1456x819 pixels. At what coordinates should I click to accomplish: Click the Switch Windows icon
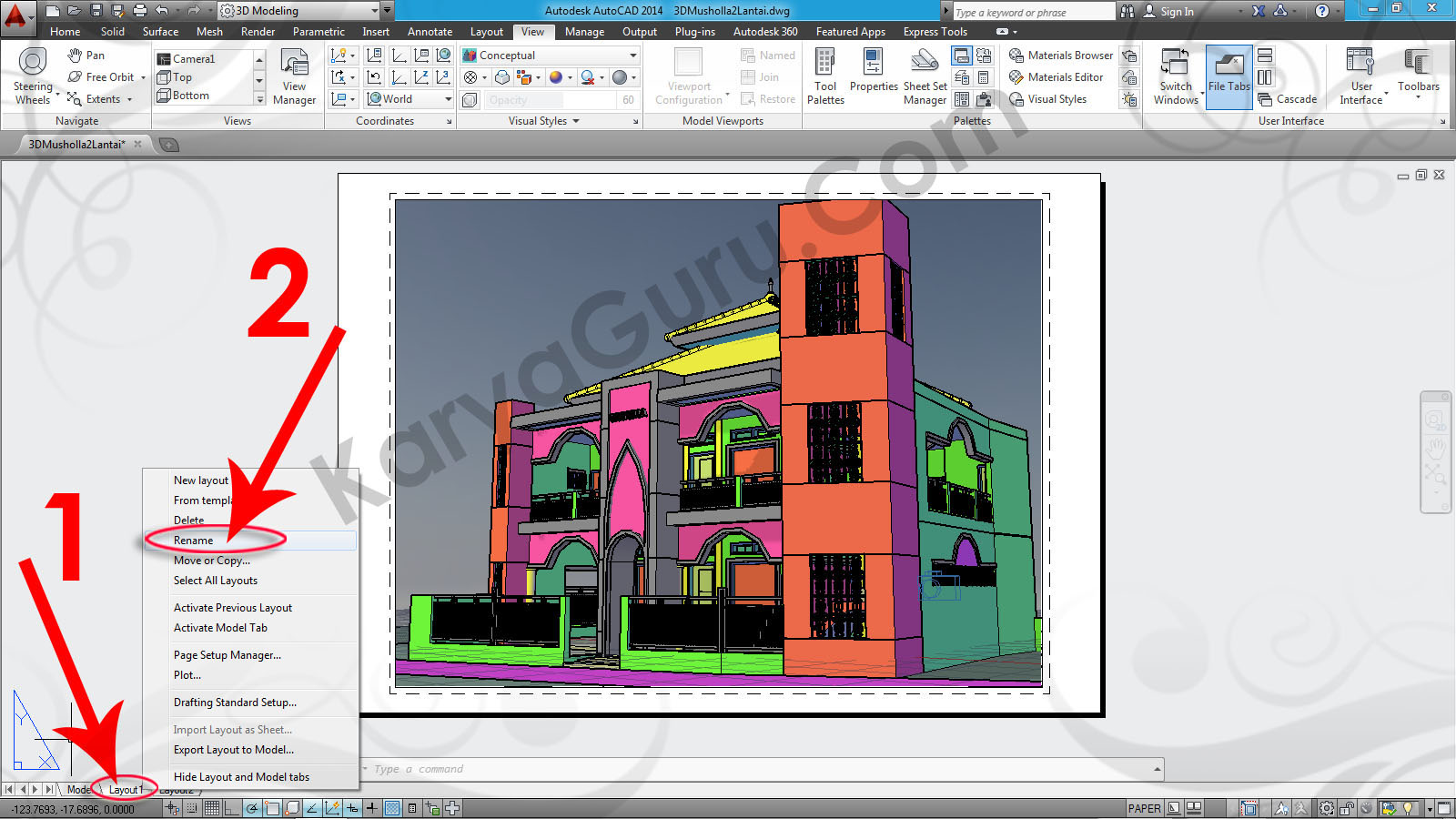coord(1175,76)
